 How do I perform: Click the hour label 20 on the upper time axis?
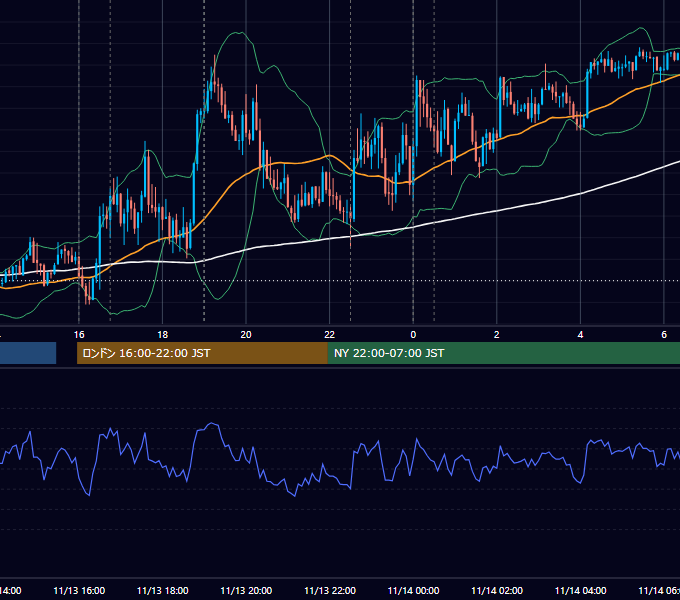click(x=246, y=335)
